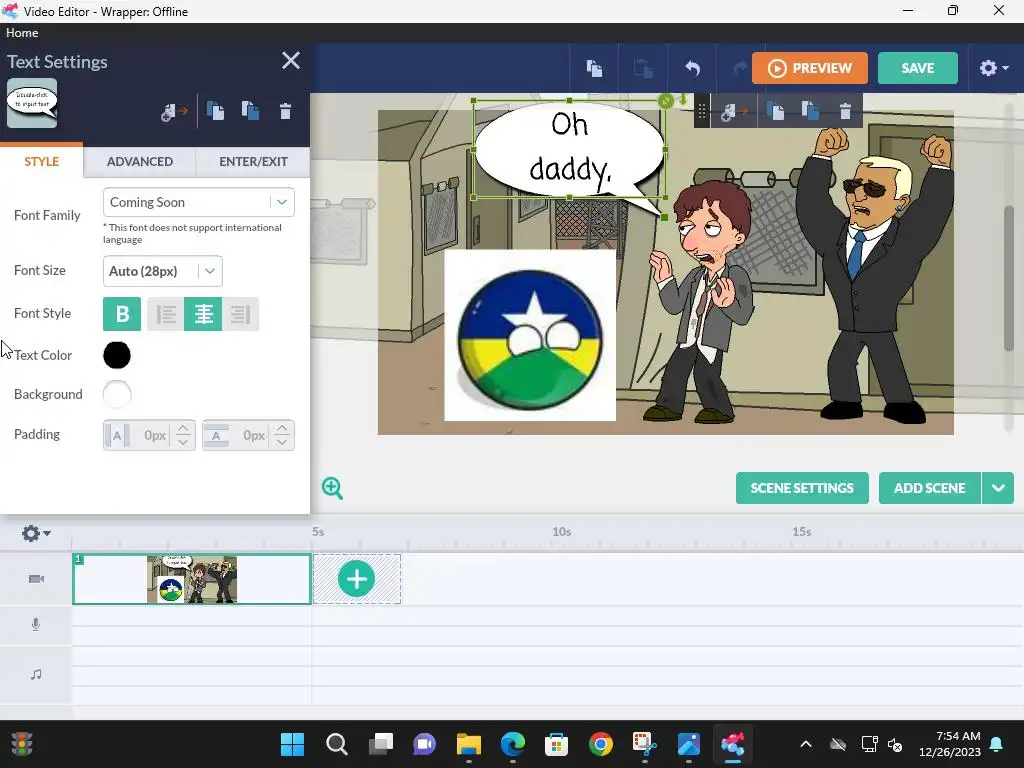Screen dimensions: 1024x768
Task: Click replace asset icon on floating canvas toolbar
Action: point(734,112)
